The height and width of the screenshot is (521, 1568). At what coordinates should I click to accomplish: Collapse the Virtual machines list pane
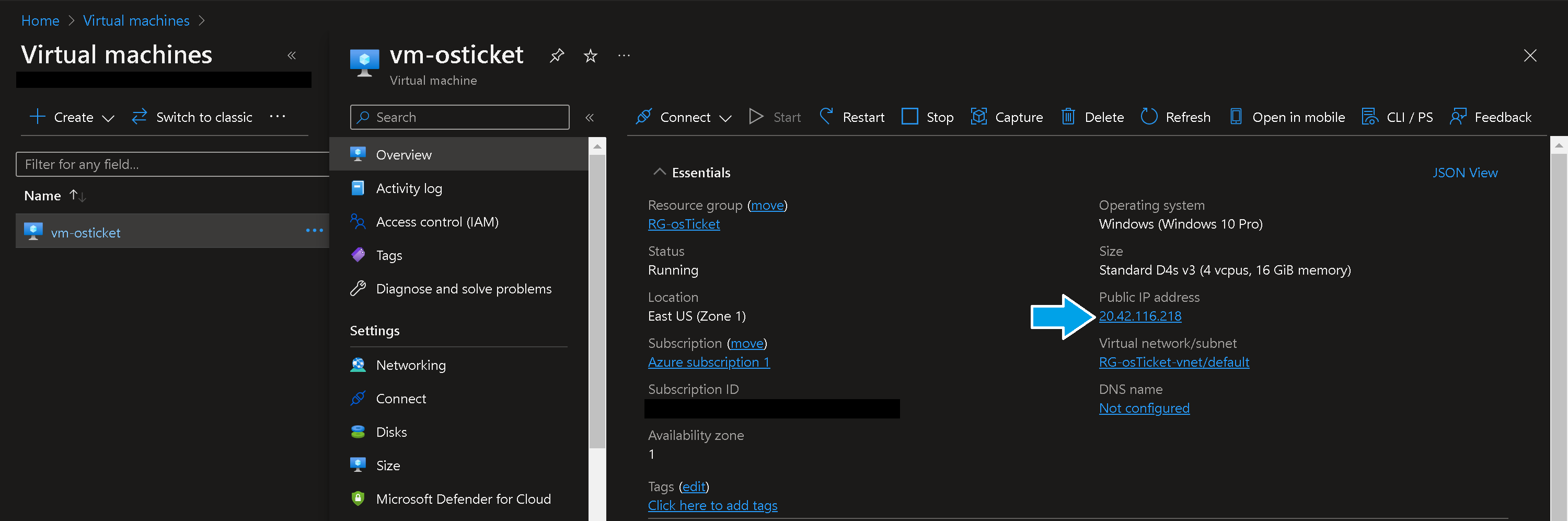[x=292, y=55]
